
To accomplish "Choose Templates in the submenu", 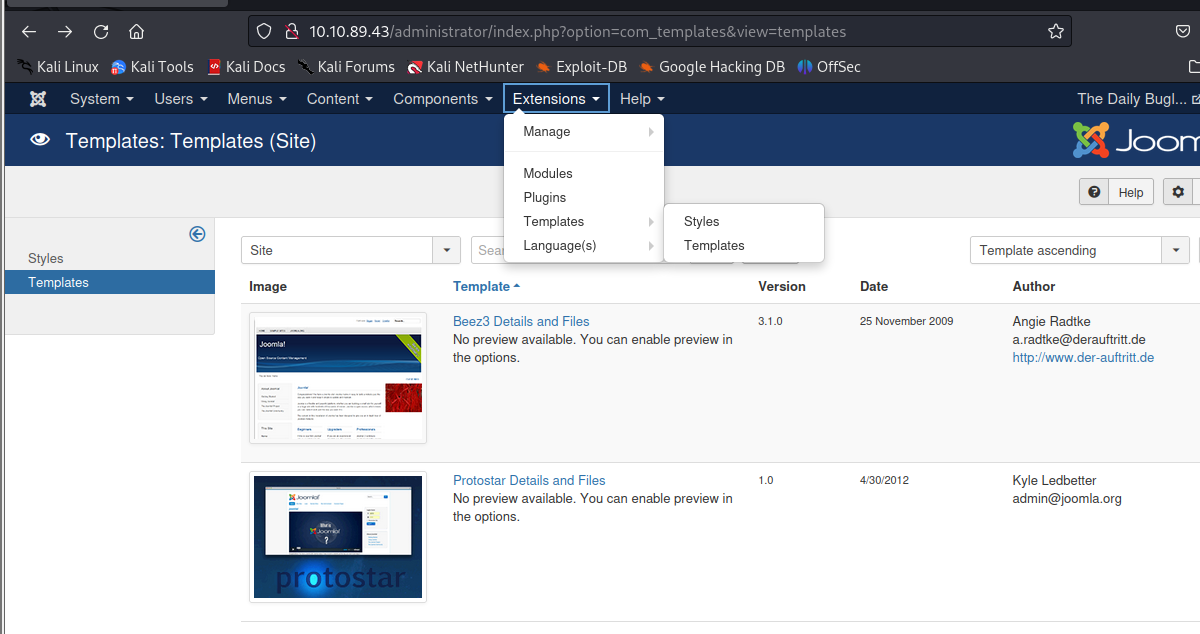I will click(x=744, y=246).
